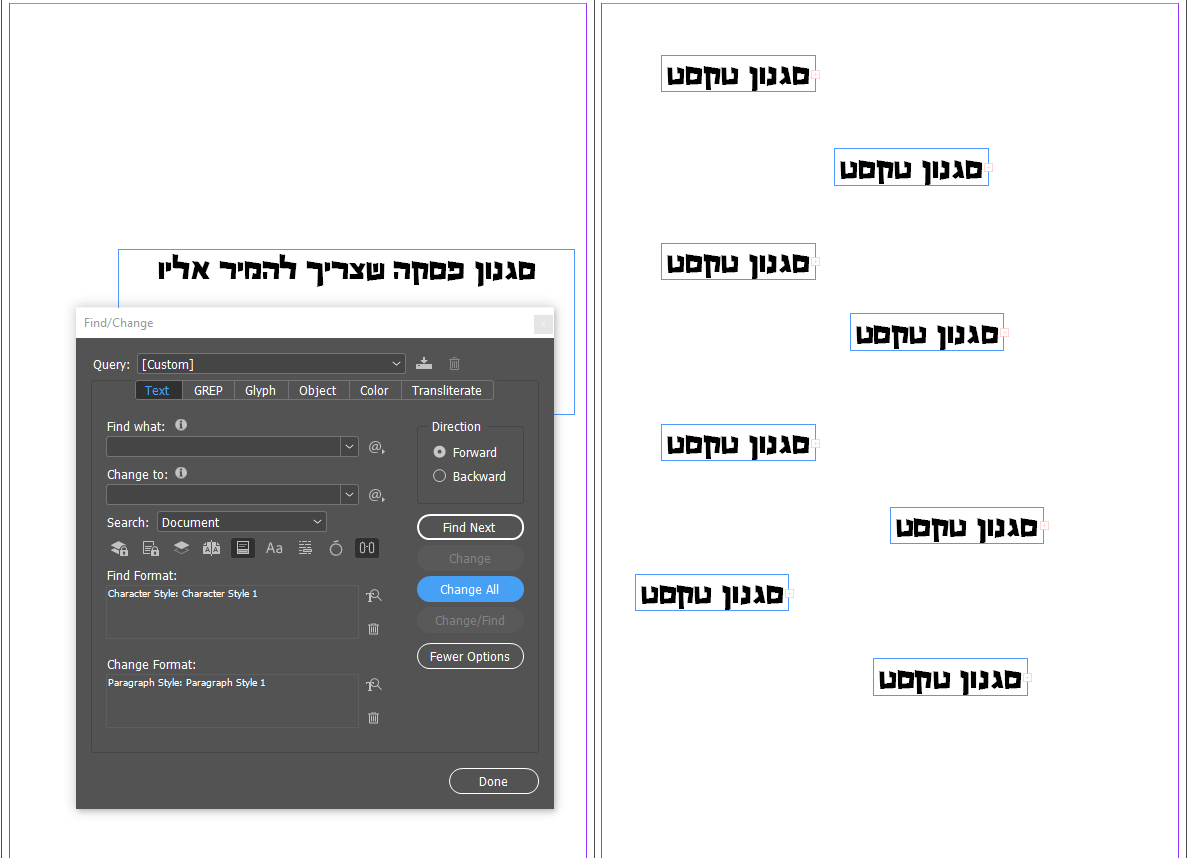Click into the Change to input field
The height and width of the screenshot is (858, 1187).
(223, 495)
